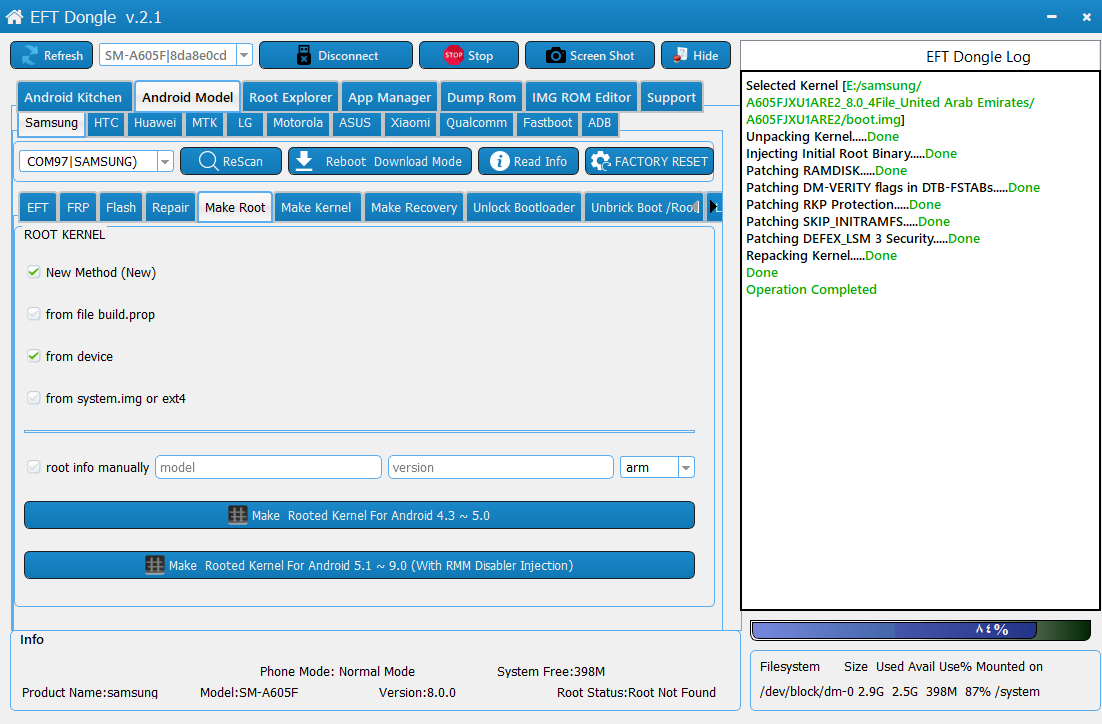Screen dimensions: 1102x724
Task: Toggle New Method (New) checkbox
Action: click(33, 272)
